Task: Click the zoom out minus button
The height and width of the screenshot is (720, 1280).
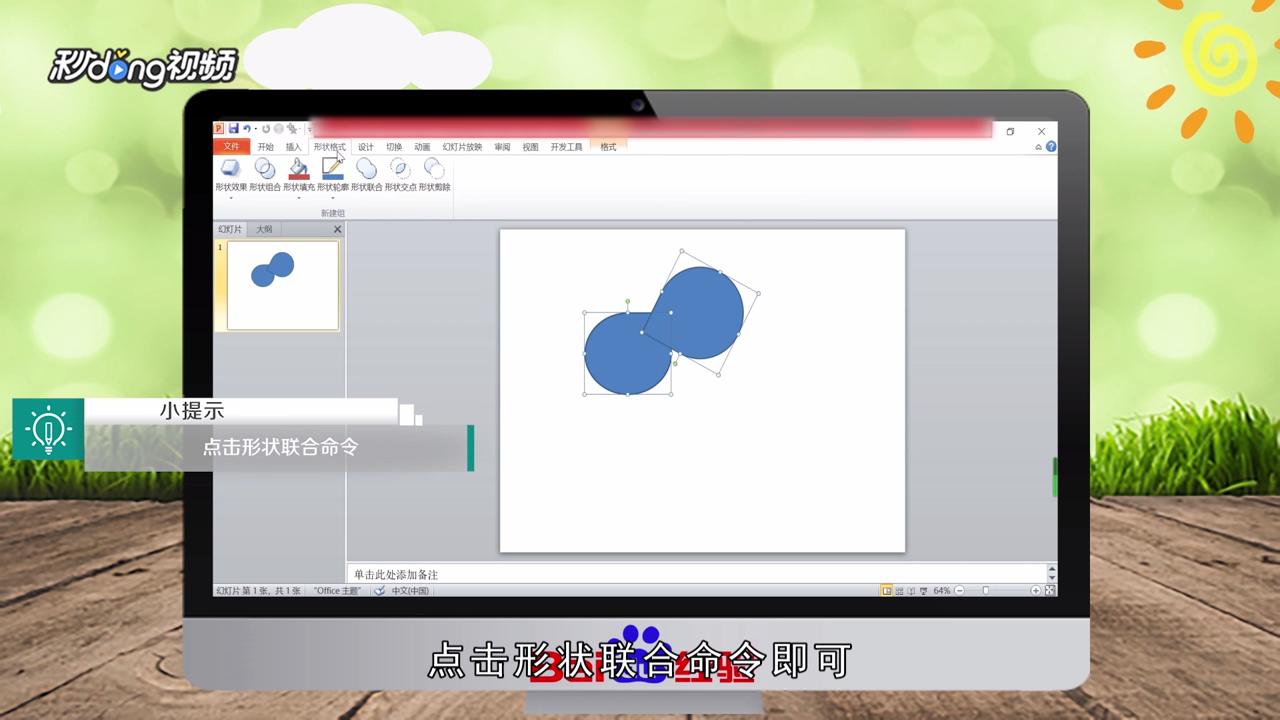Action: coord(960,591)
